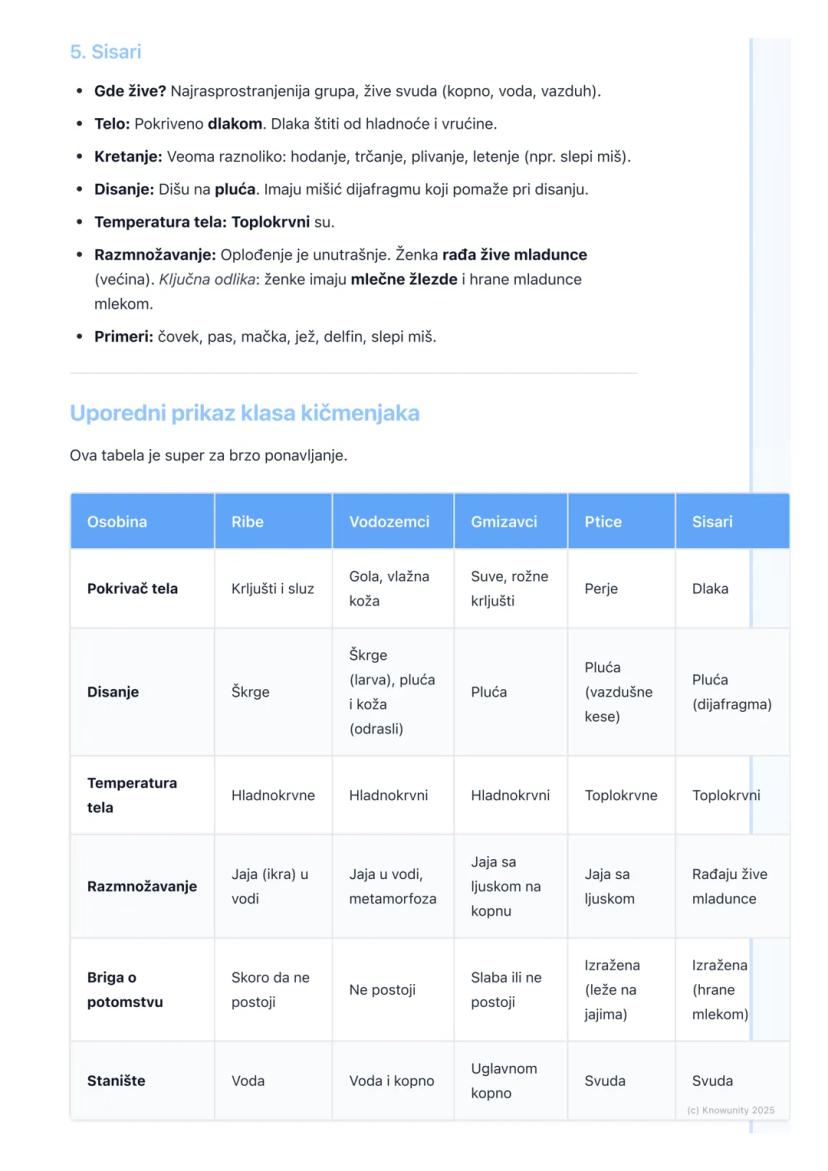Viewport: 828px width, 1171px height.
Task: Click the "Rađaju žive mladunce" table cell
Action: (729, 886)
